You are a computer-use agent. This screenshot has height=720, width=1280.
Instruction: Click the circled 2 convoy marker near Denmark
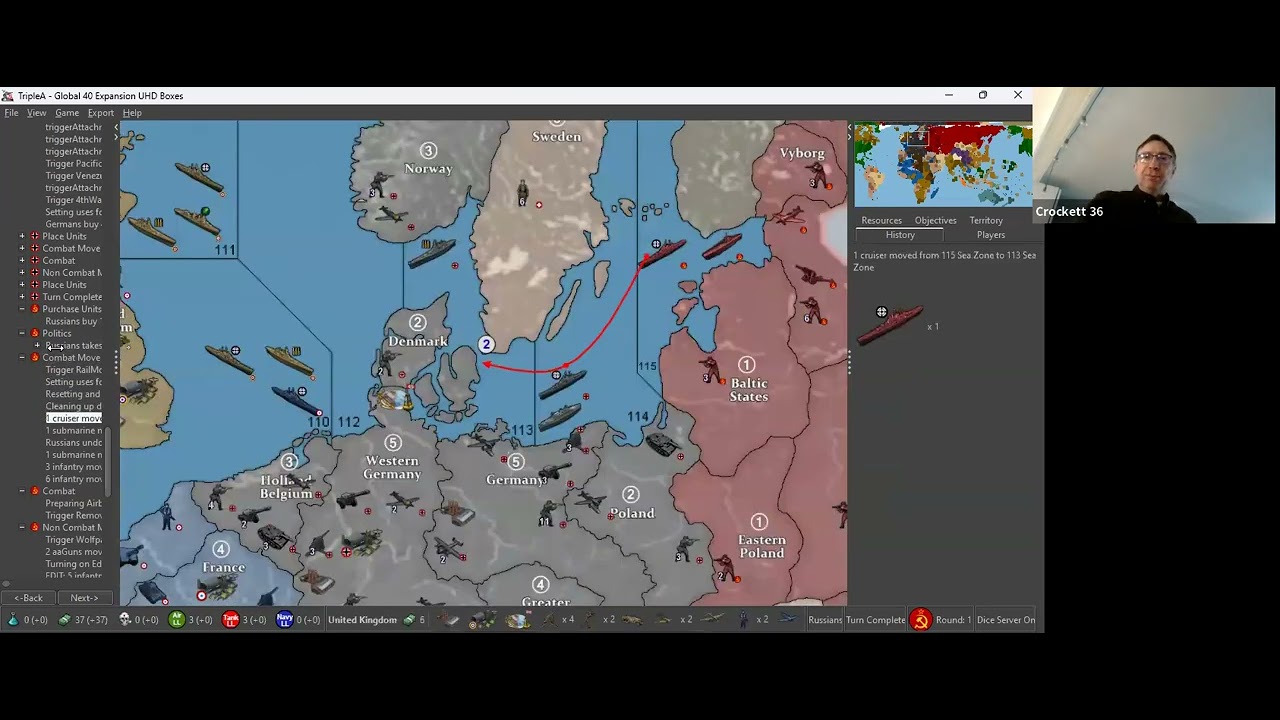point(486,344)
